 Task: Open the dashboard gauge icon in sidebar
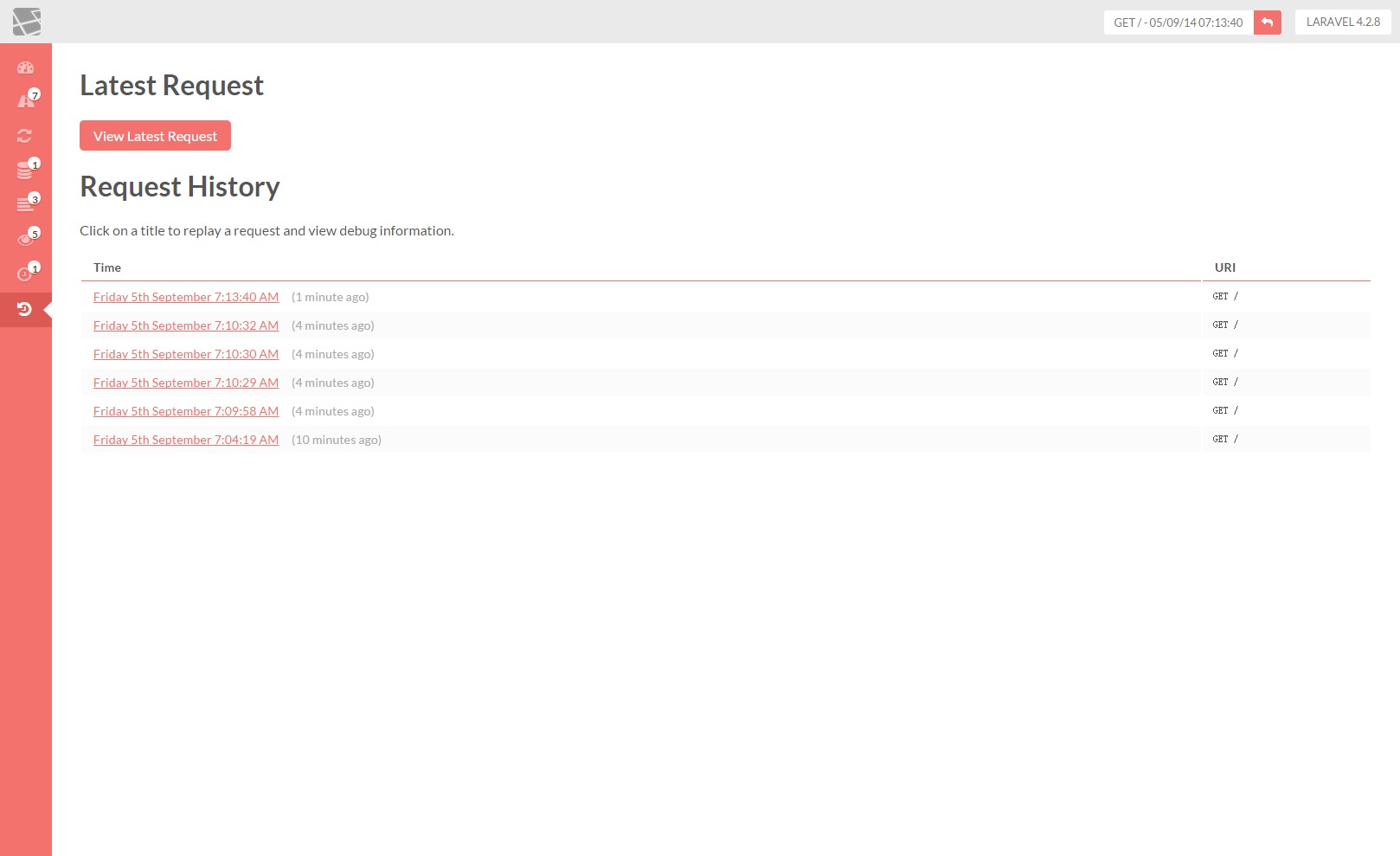point(25,68)
